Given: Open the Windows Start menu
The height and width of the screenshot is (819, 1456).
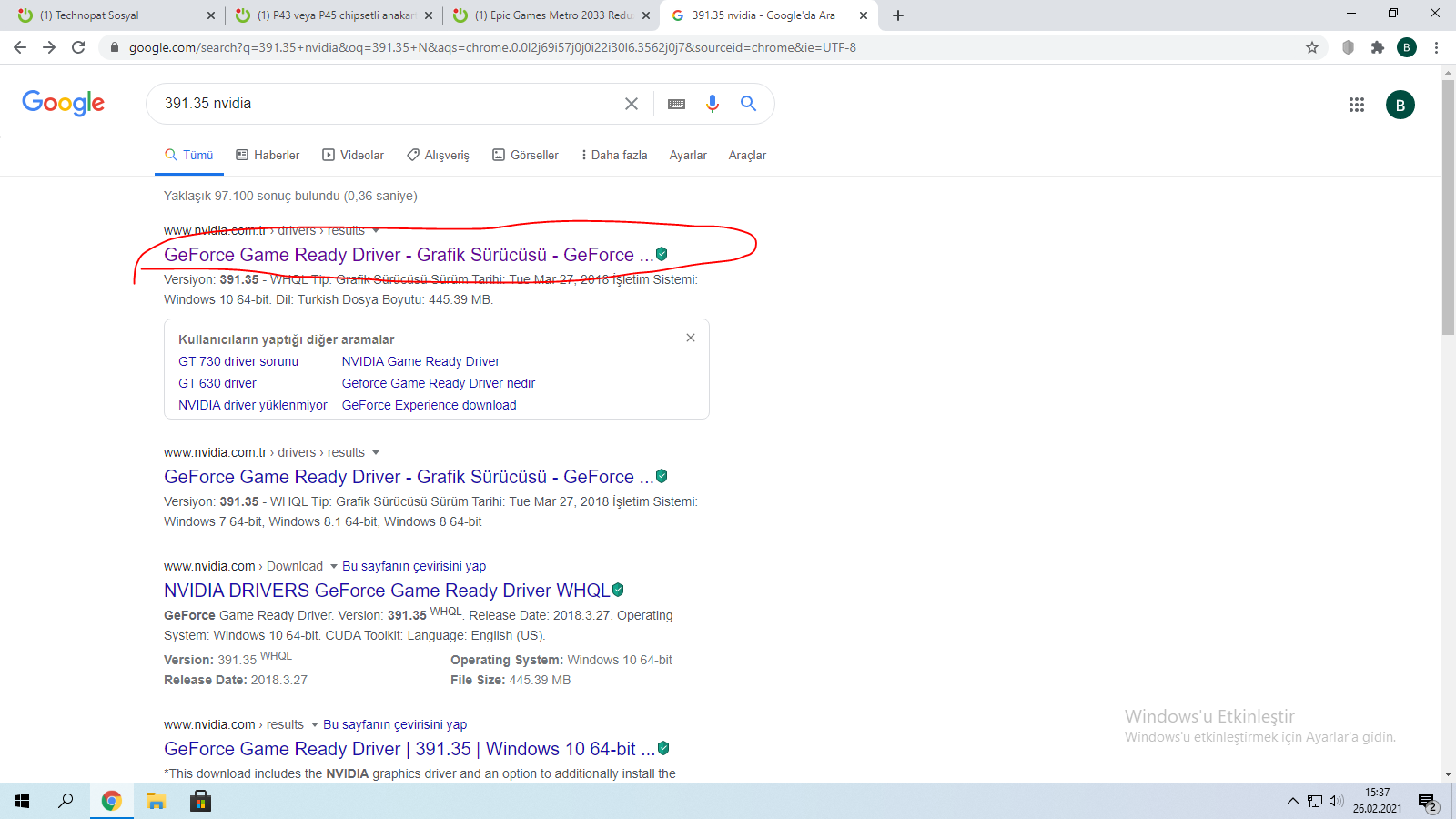Looking at the screenshot, I should 22,801.
